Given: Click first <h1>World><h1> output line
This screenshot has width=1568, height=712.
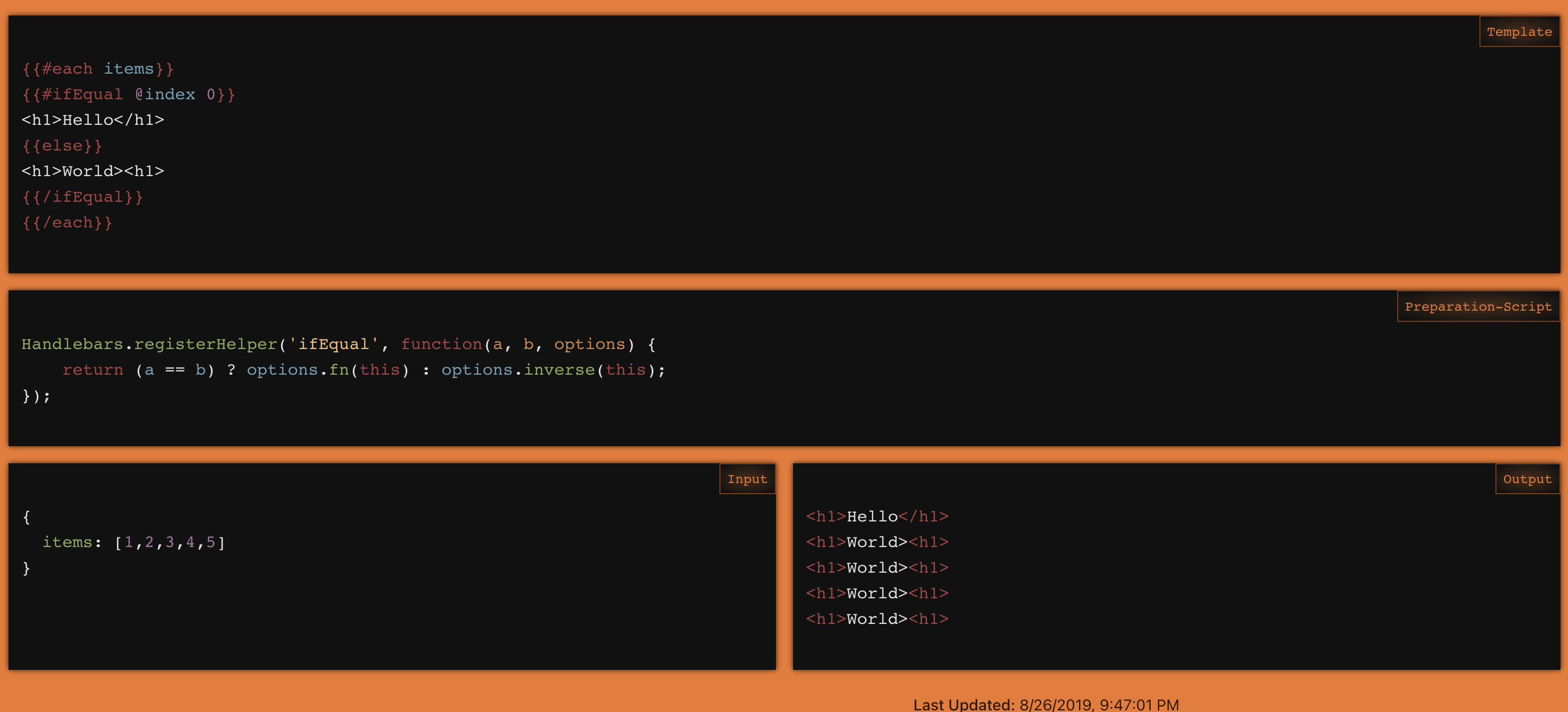Looking at the screenshot, I should pyautogui.click(x=877, y=542).
